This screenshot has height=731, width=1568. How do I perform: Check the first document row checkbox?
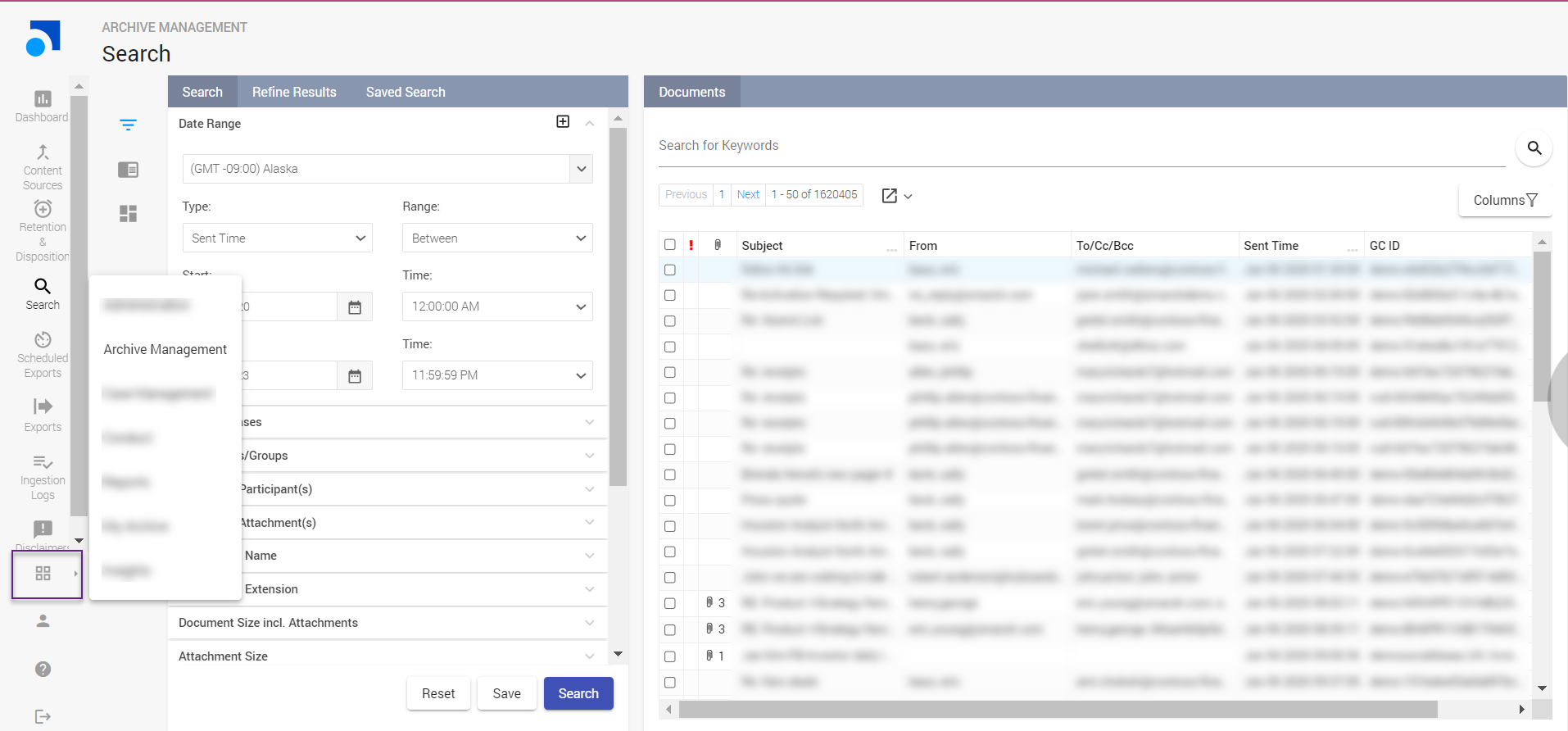click(670, 270)
